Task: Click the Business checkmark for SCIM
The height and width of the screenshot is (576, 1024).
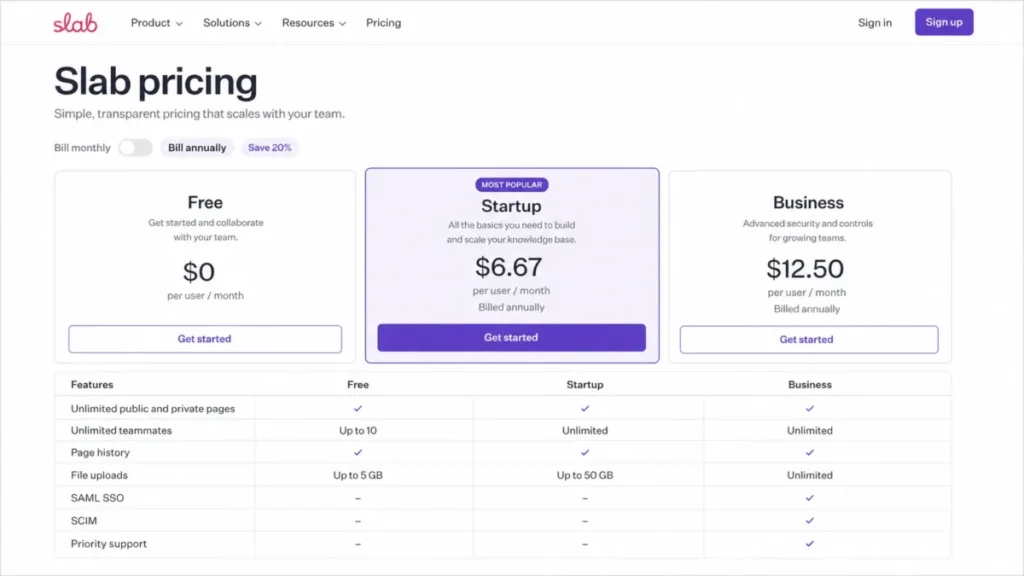Action: click(x=810, y=521)
